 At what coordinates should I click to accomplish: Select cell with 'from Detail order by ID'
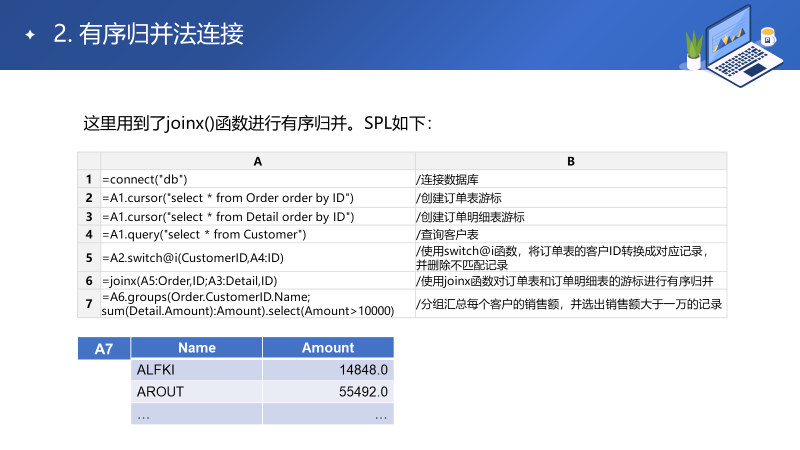tap(258, 216)
